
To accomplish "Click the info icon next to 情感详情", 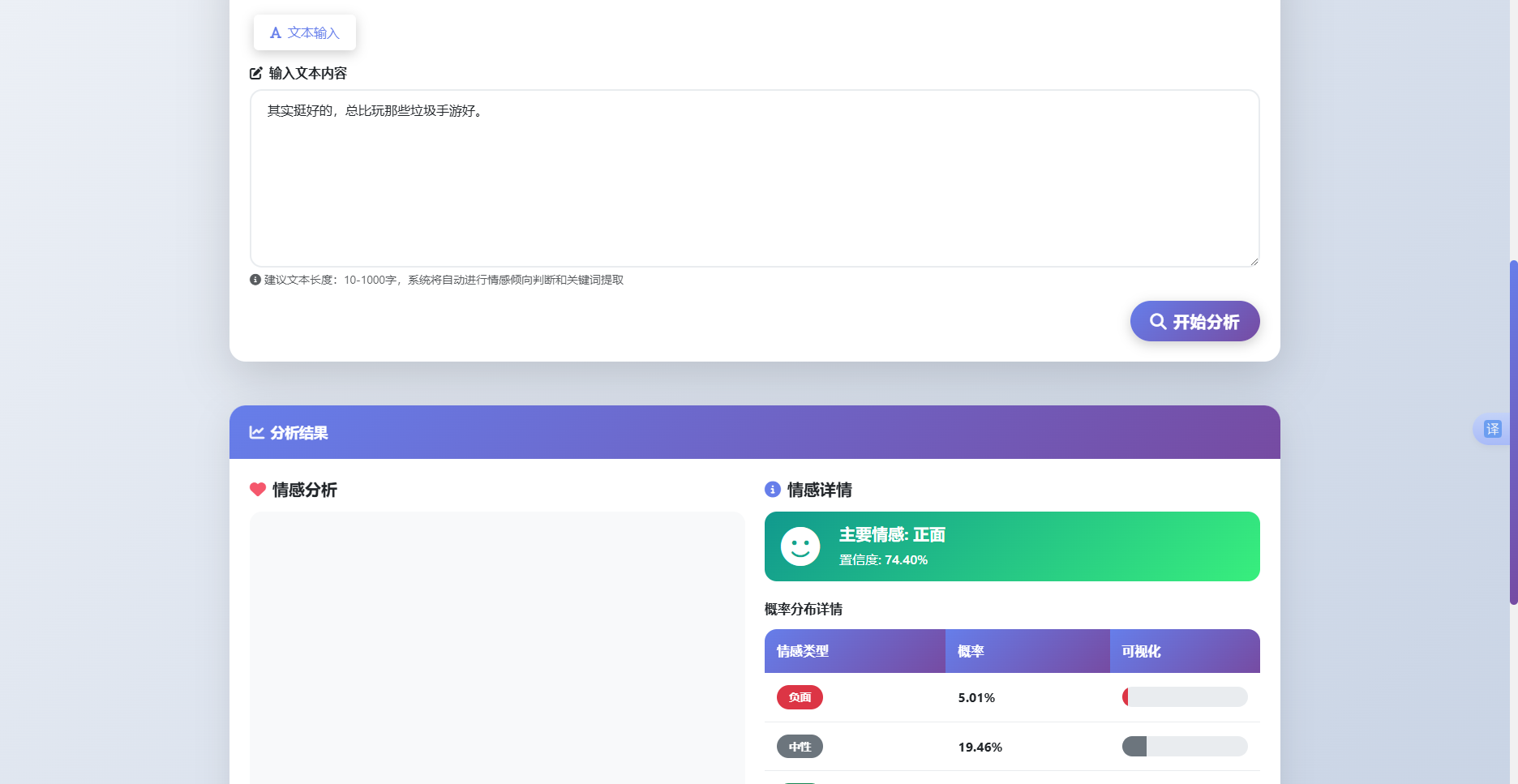I will (x=773, y=490).
